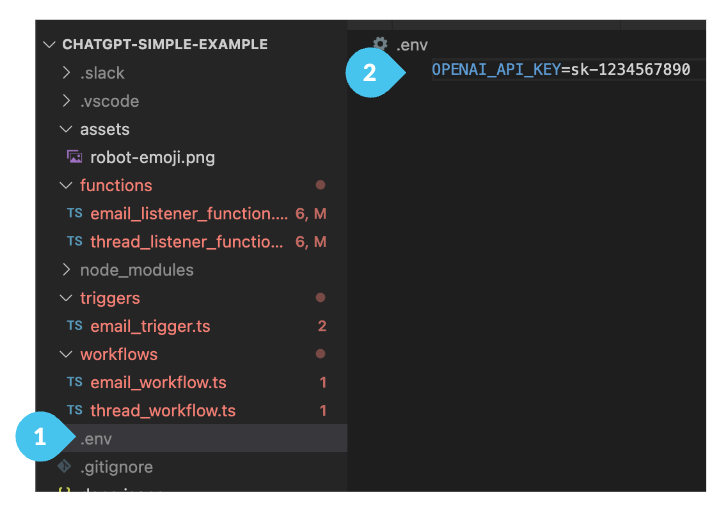Click TS icon of thread_workflow.ts
Viewport: 728px width, 514px height.
click(75, 410)
